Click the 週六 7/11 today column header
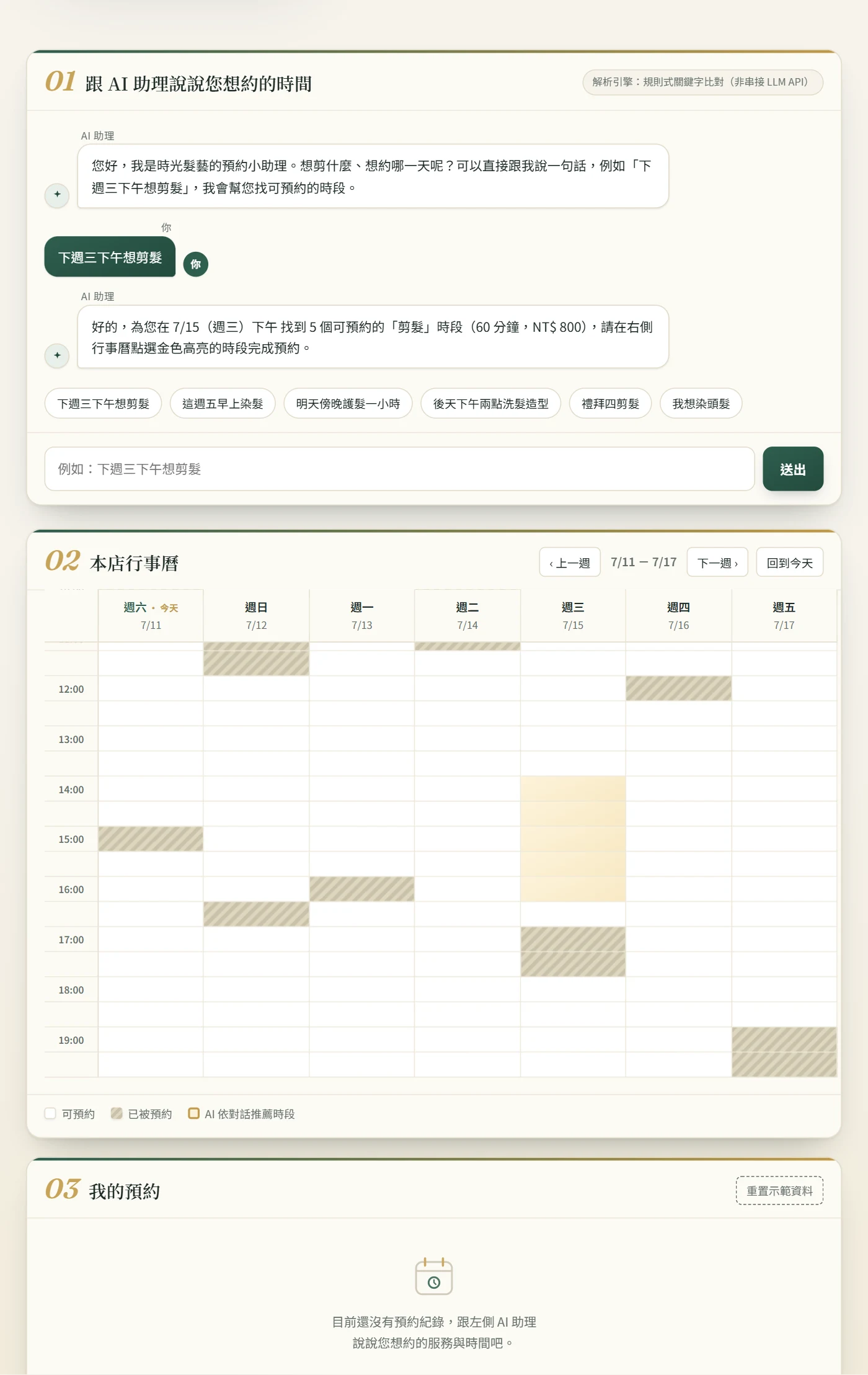The height and width of the screenshot is (1375, 868). (151, 616)
